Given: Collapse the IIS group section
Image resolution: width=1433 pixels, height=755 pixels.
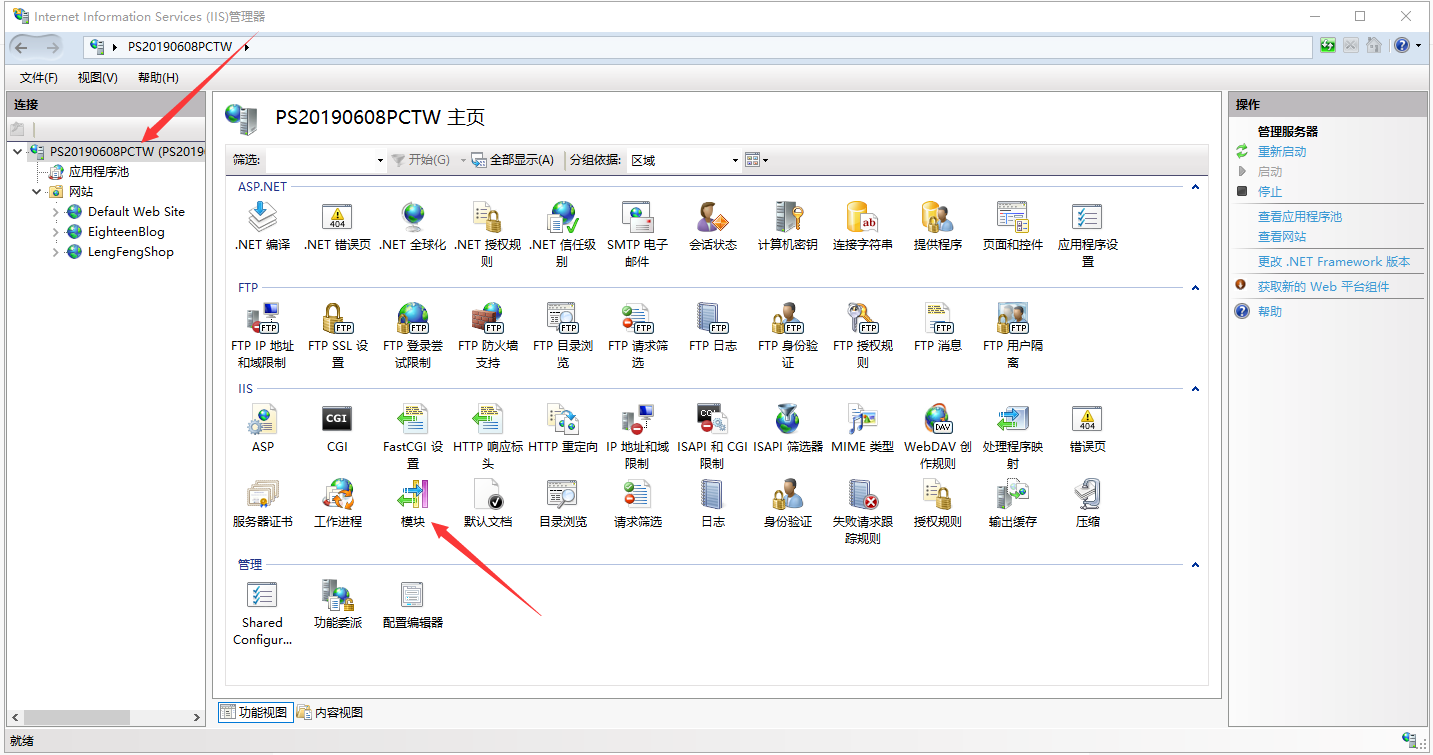Looking at the screenshot, I should (x=1195, y=389).
